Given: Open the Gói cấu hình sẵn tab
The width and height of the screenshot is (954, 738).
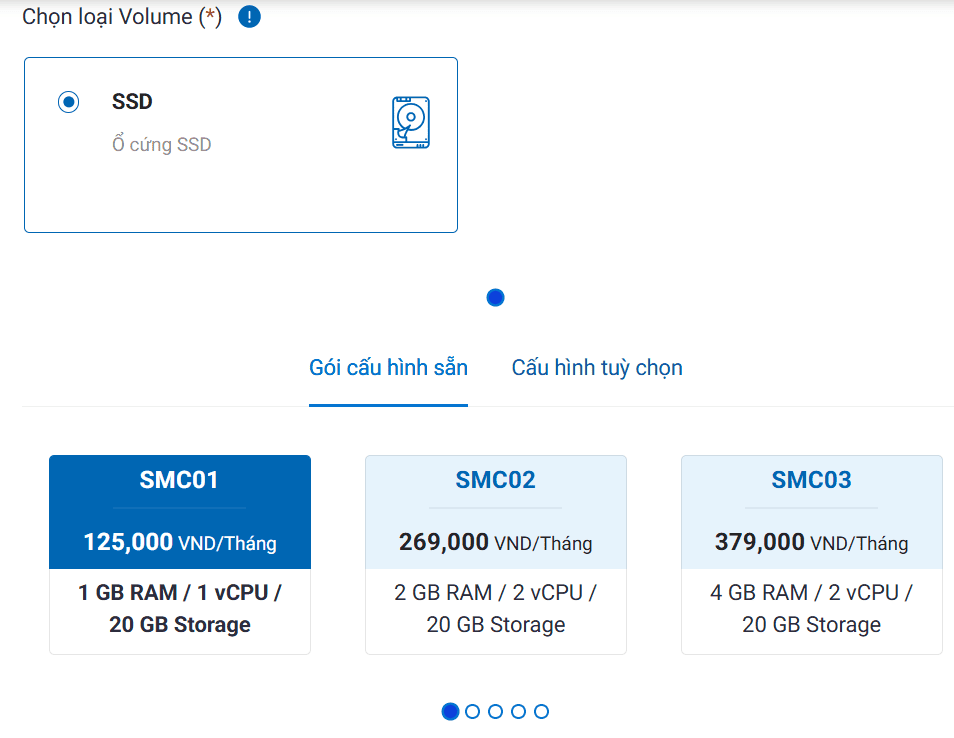Looking at the screenshot, I should [x=388, y=367].
